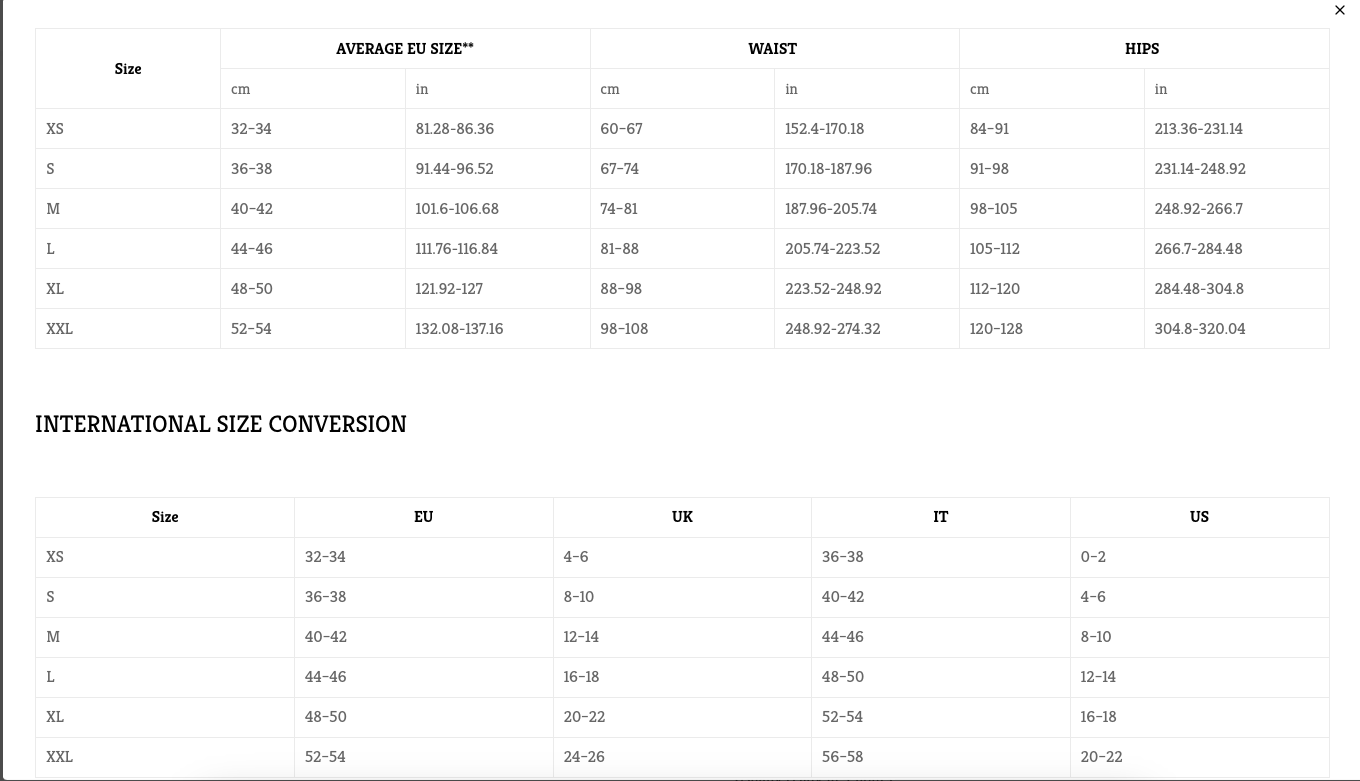Click the 60-67 waist cm cell
The image size is (1360, 781).
(x=622, y=129)
